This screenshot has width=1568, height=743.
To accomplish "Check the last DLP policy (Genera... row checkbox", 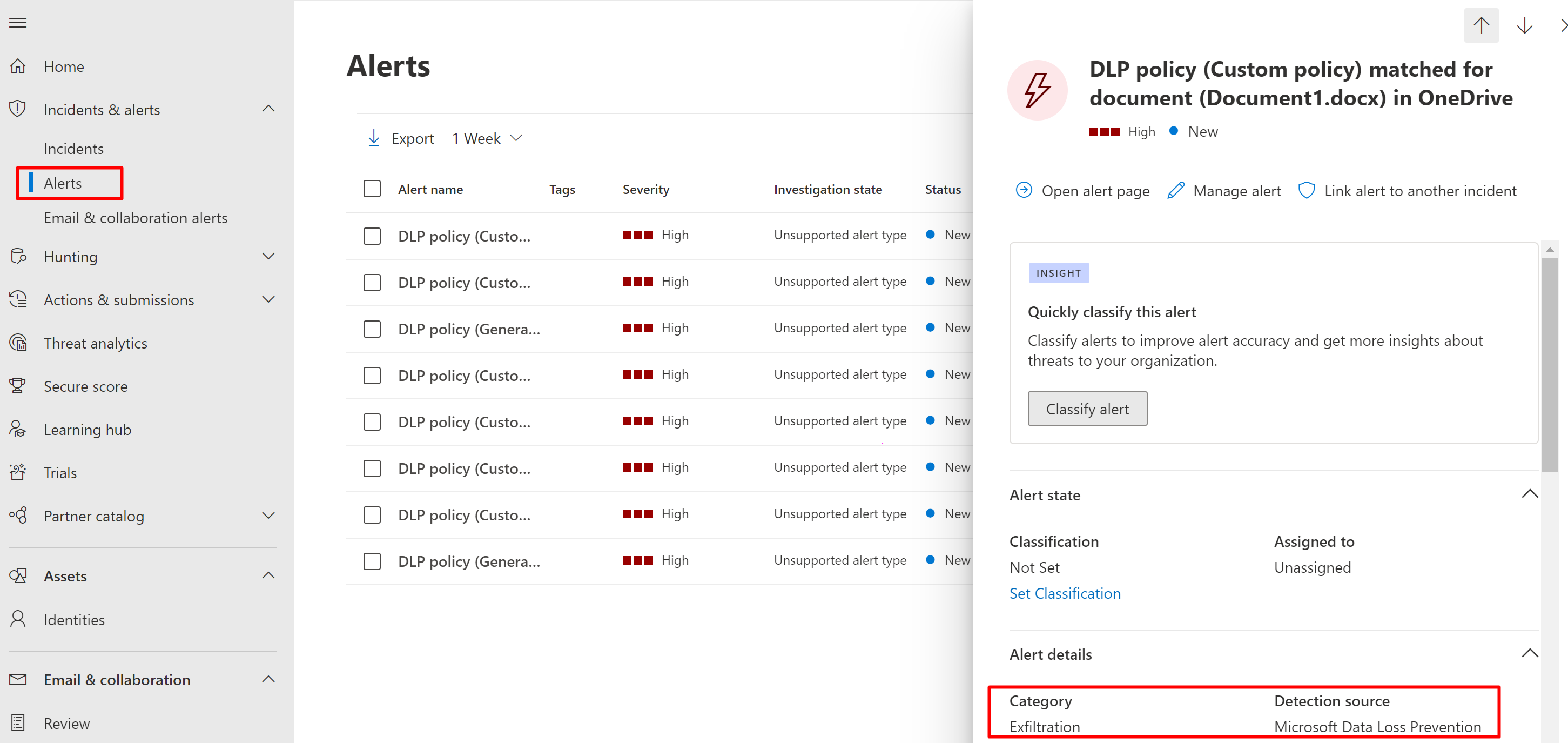I will (x=372, y=561).
